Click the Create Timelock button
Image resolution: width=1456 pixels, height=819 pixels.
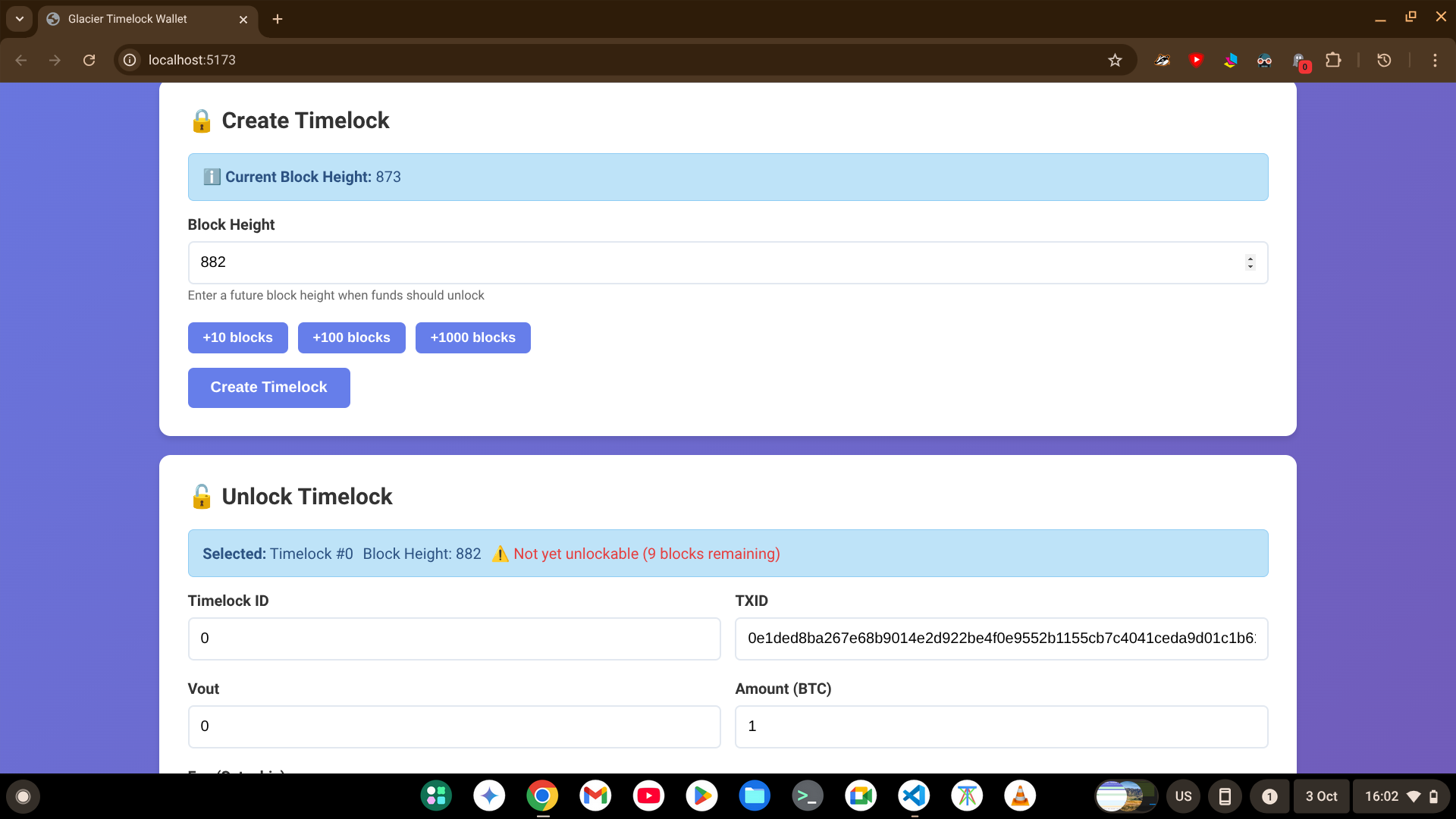tap(268, 388)
